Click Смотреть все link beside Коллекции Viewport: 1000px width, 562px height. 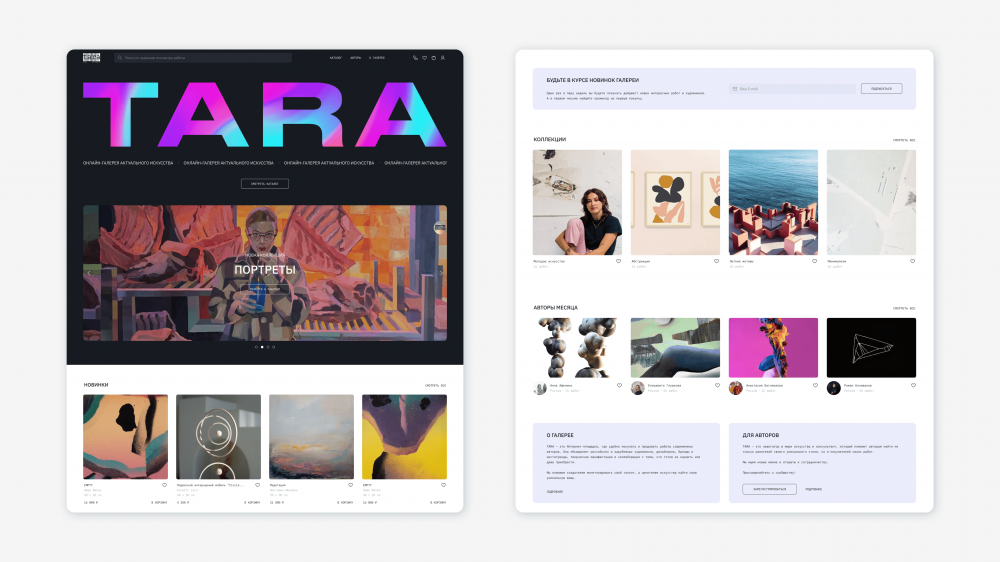(x=904, y=140)
